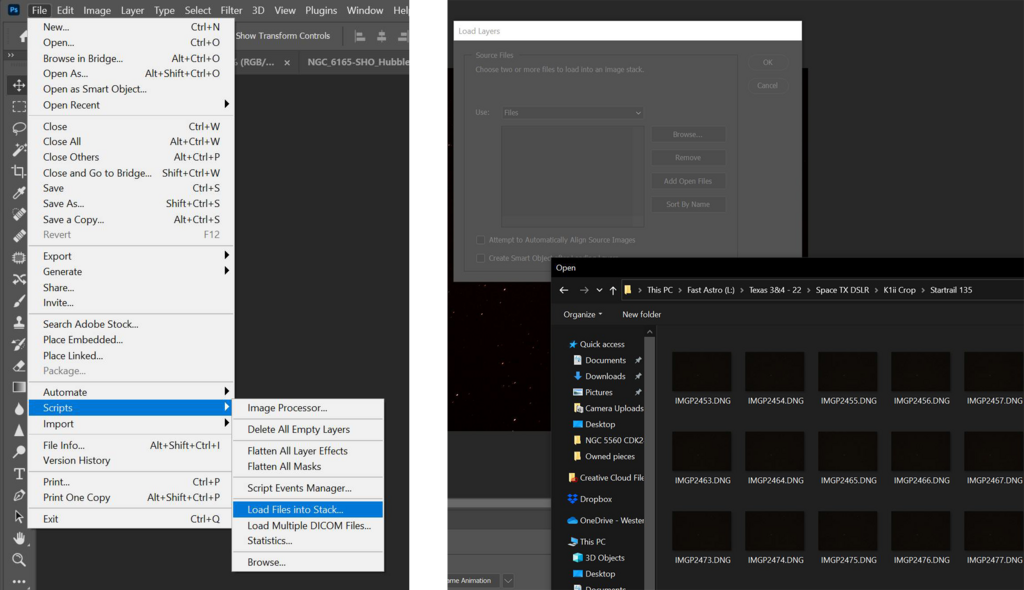Click Add Open Files button

688,181
